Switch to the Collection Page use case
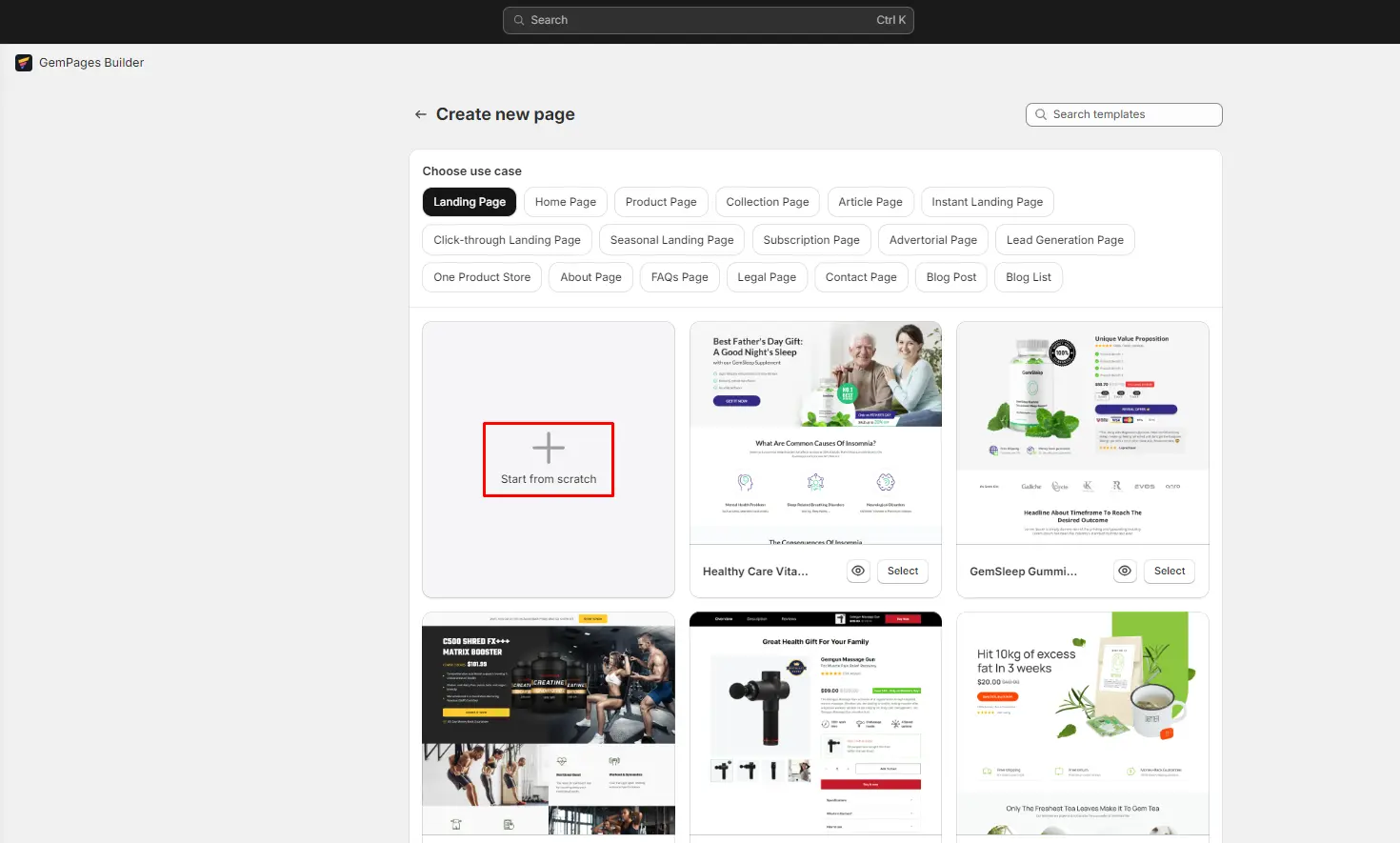1400x843 pixels. (767, 201)
